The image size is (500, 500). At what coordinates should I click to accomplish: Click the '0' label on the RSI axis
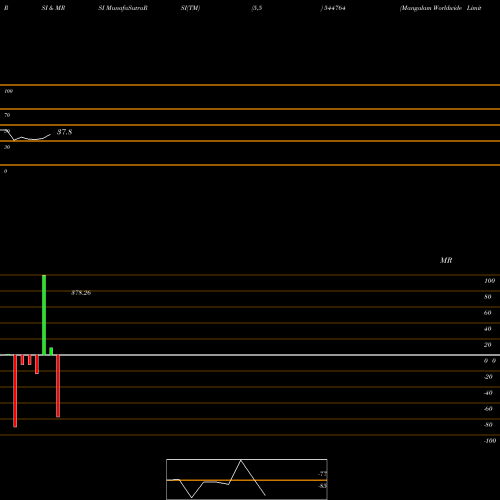5,171
